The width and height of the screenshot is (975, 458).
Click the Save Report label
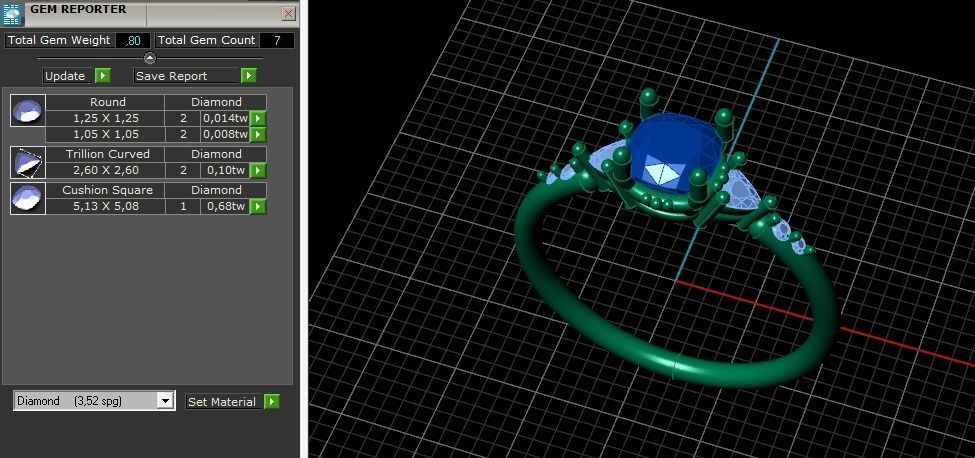(187, 76)
